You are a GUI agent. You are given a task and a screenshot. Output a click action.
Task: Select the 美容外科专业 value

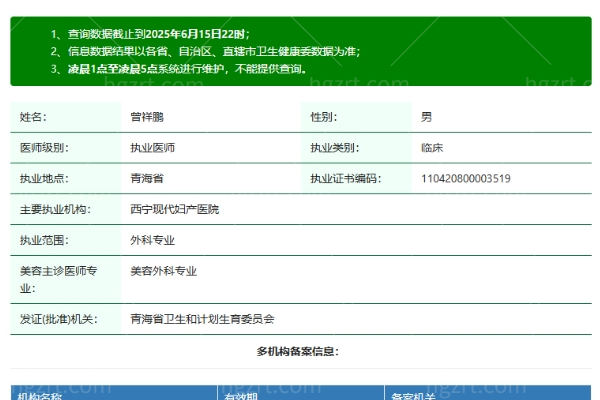pyautogui.click(x=163, y=271)
